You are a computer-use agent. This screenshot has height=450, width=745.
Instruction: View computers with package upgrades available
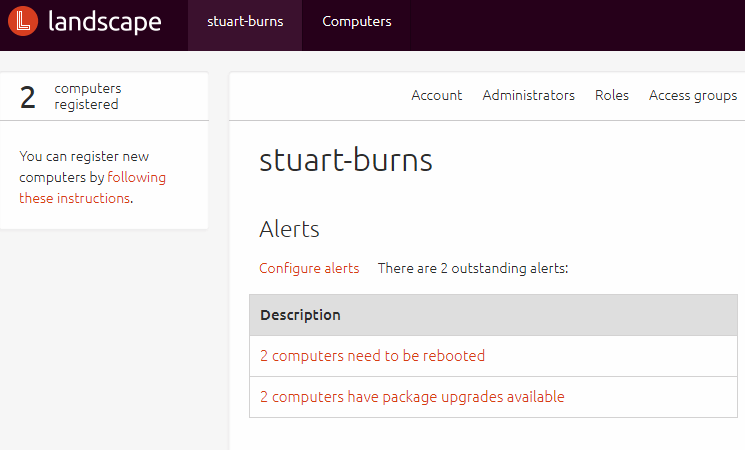[x=412, y=397]
